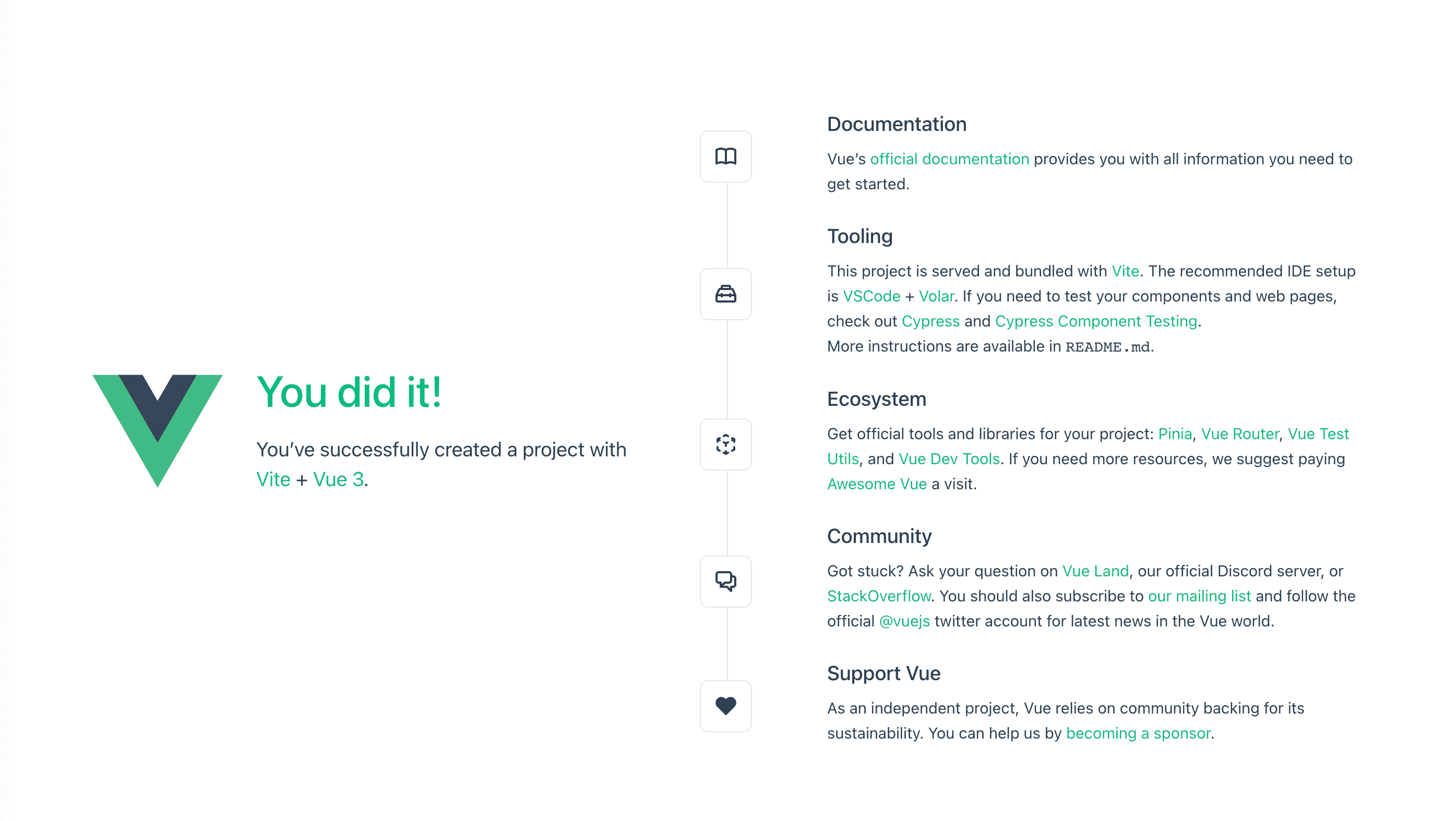Click the Documentation book icon
This screenshot has width=1456, height=821.
pos(726,156)
